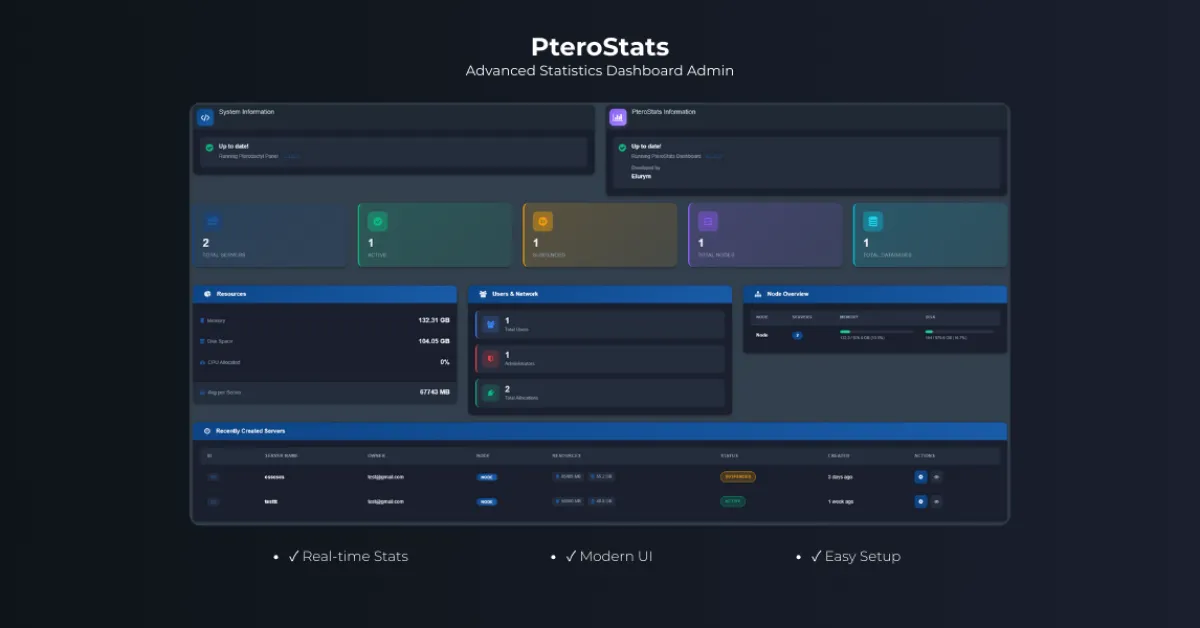Click the Total Servers card icon
This screenshot has height=628, width=1200.
click(212, 221)
